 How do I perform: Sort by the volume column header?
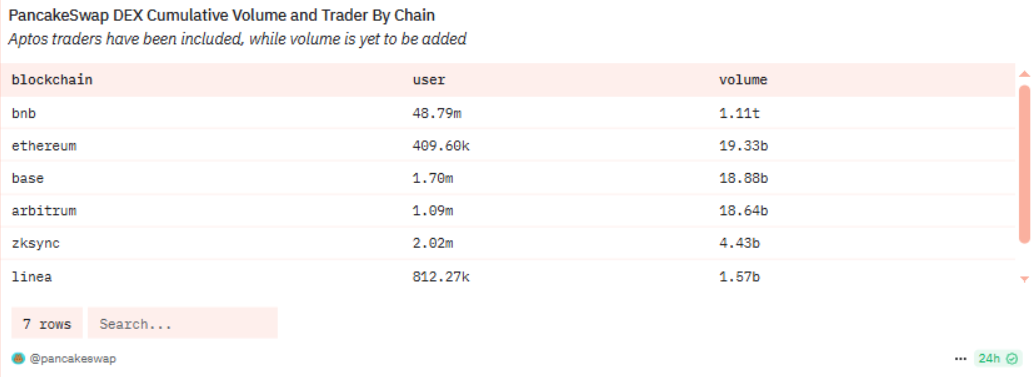[x=743, y=80]
